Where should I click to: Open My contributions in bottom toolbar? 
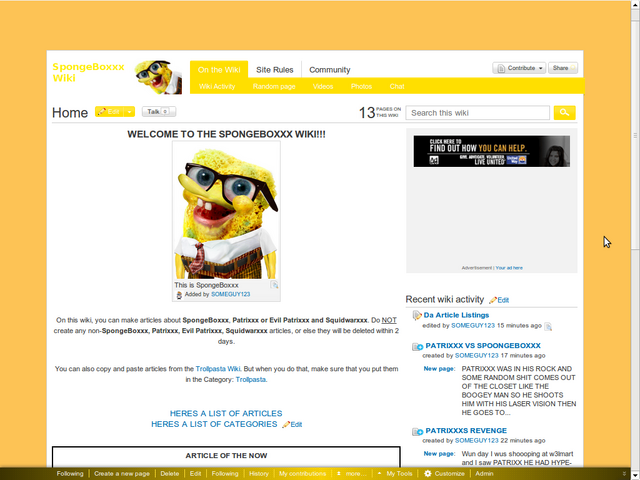pos(302,473)
